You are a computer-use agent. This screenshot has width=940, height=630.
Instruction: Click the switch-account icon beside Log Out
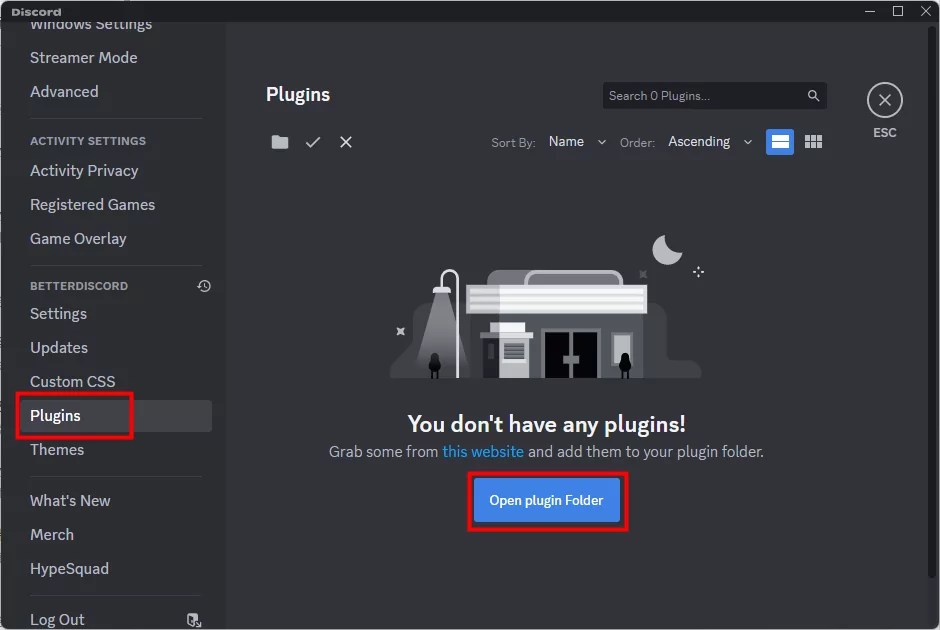[x=194, y=620]
